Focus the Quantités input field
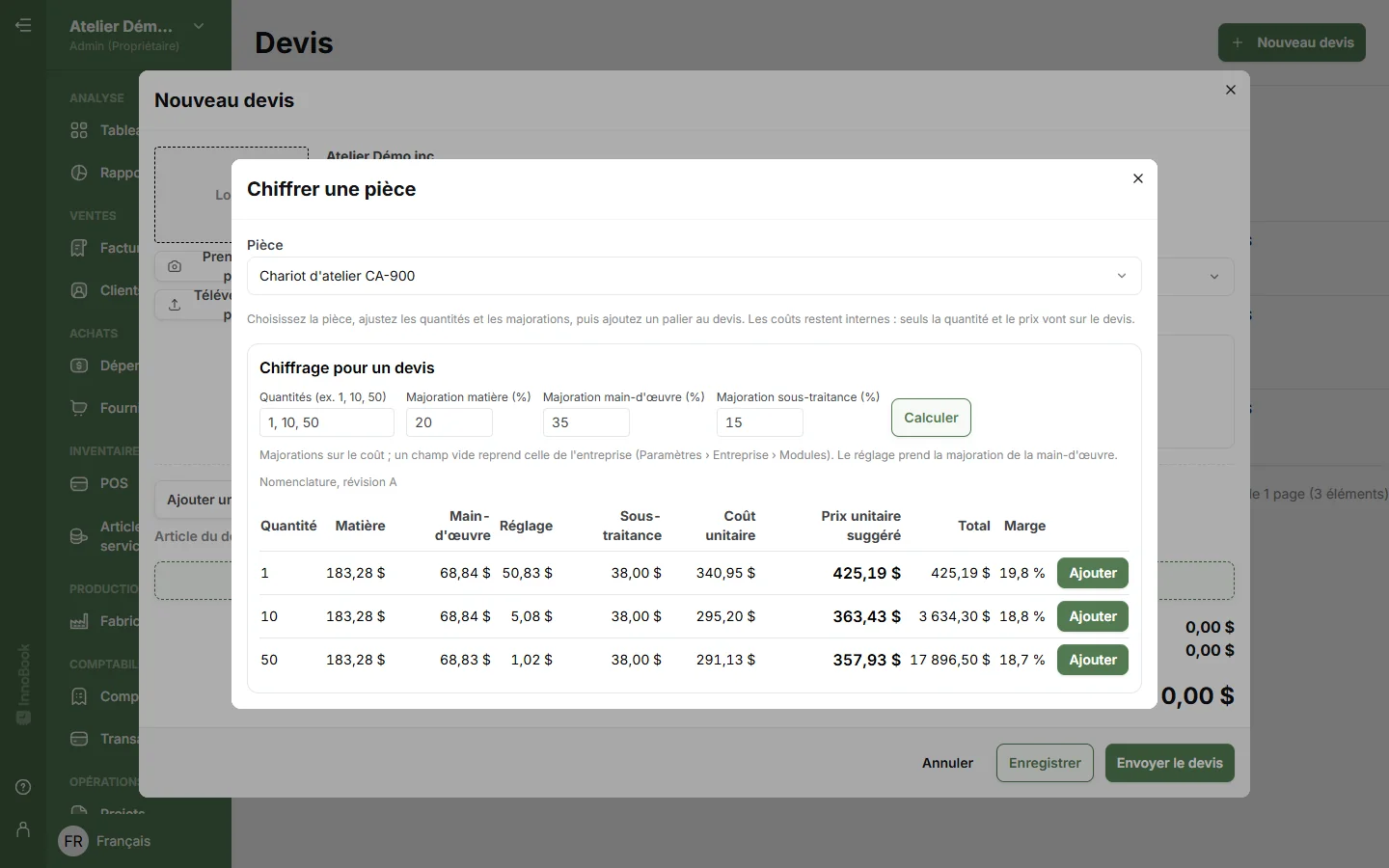Screen dimensions: 1389x868 coord(327,422)
